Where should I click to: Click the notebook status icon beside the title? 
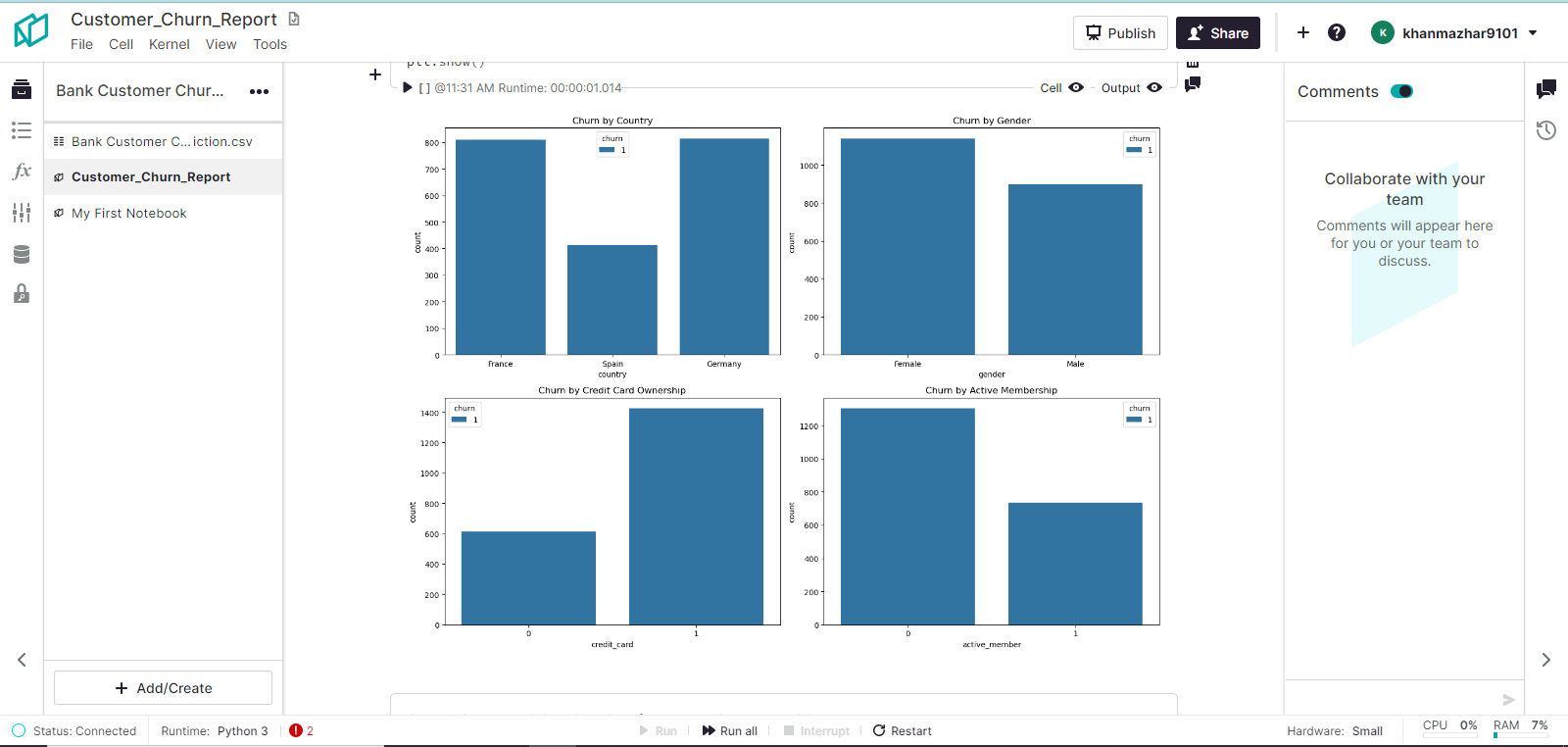[294, 19]
